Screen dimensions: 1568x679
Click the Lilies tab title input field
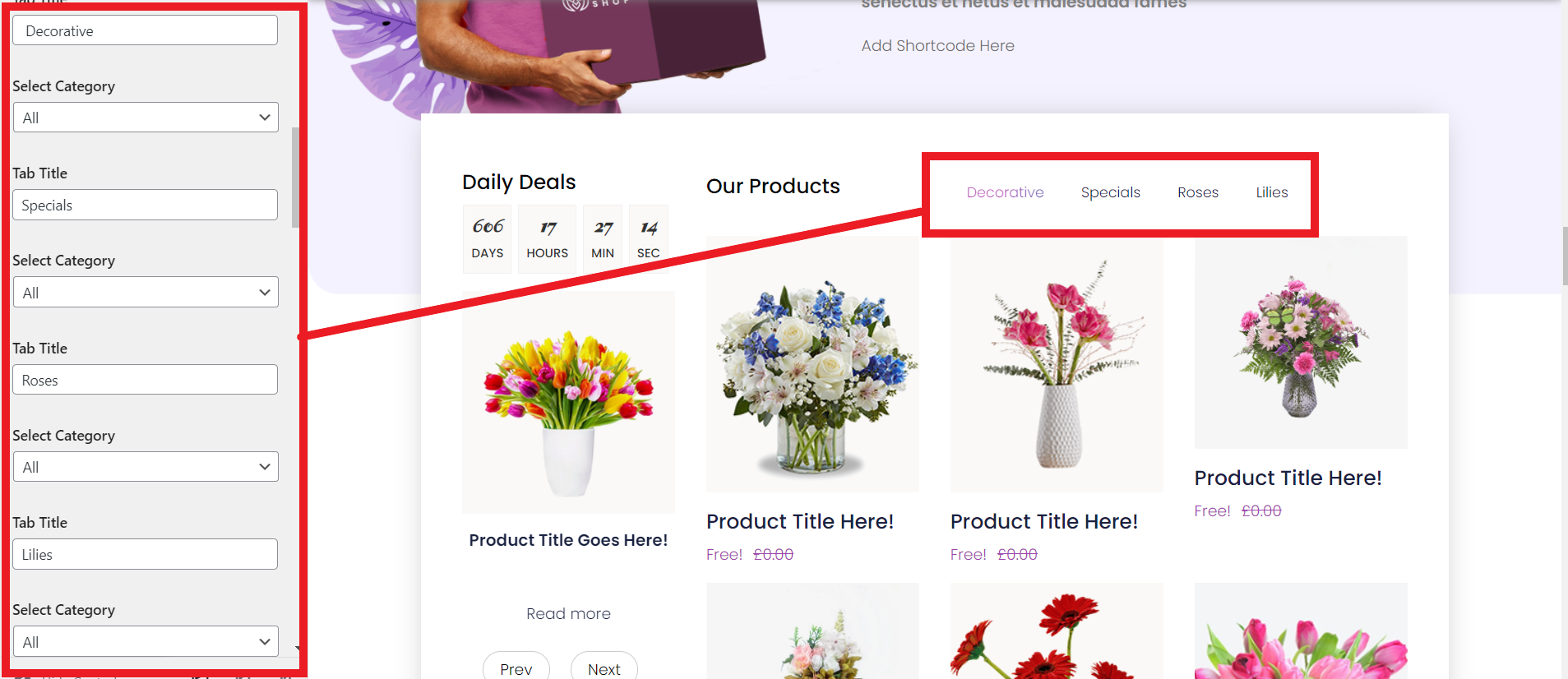coord(145,554)
